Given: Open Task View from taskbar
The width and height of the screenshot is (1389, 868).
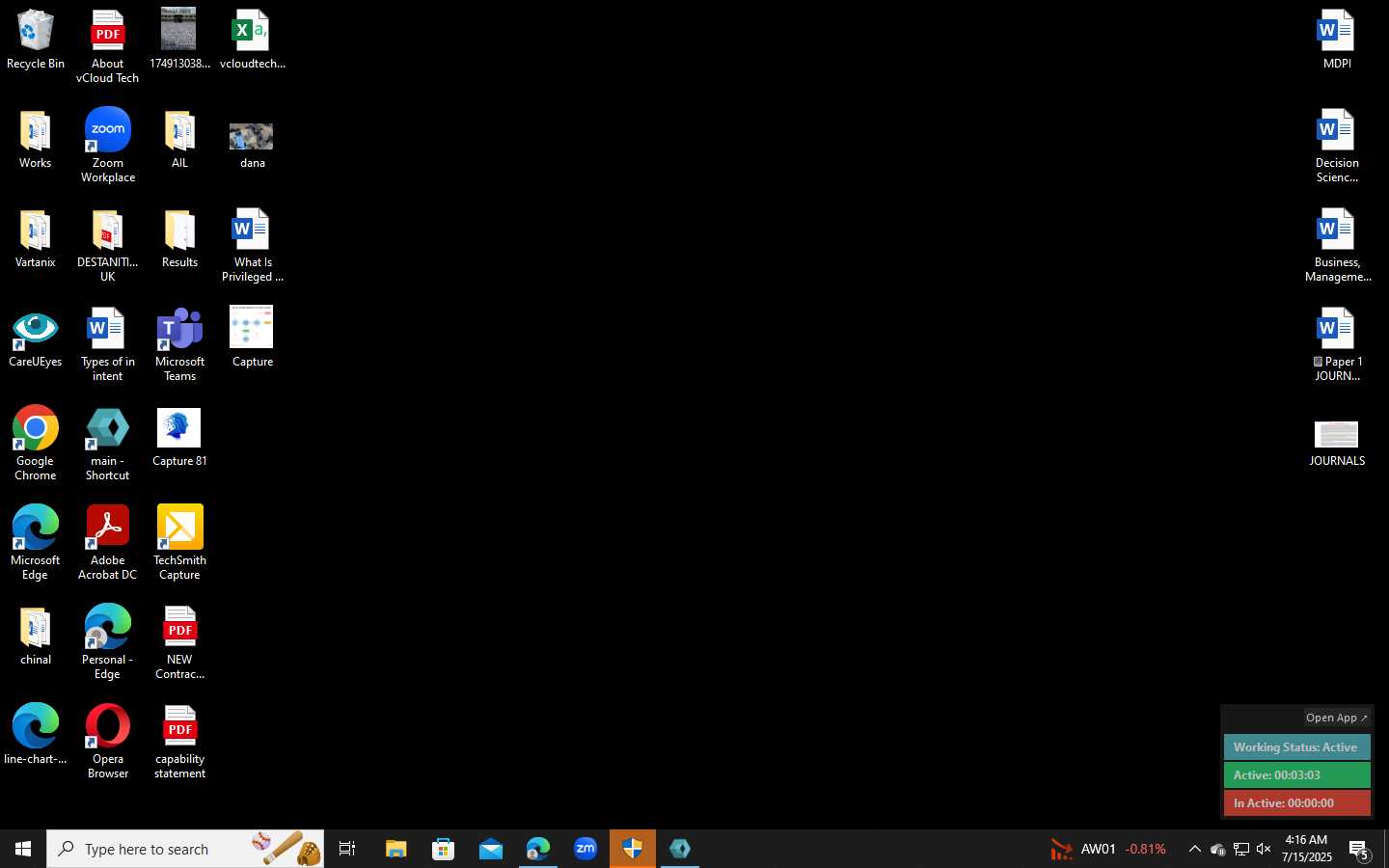Looking at the screenshot, I should tap(347, 849).
